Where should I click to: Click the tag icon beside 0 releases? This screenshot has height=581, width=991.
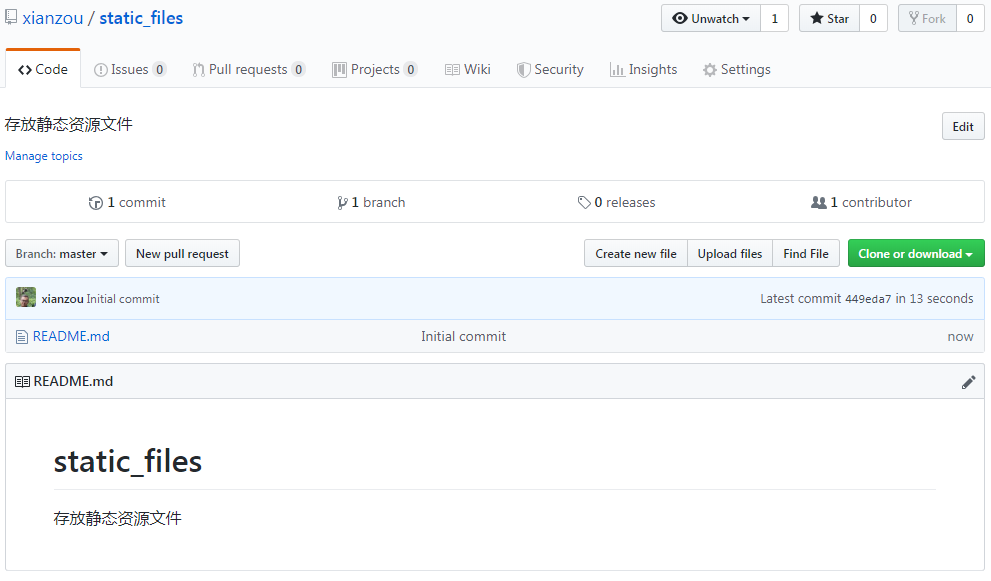[584, 203]
